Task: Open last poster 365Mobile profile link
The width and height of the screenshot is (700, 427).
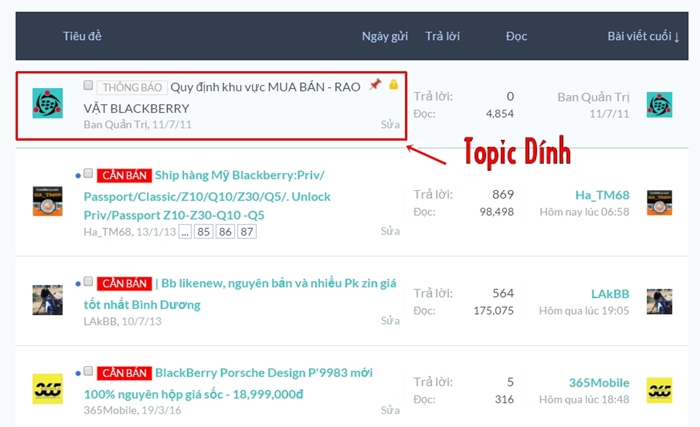Action: (599, 383)
